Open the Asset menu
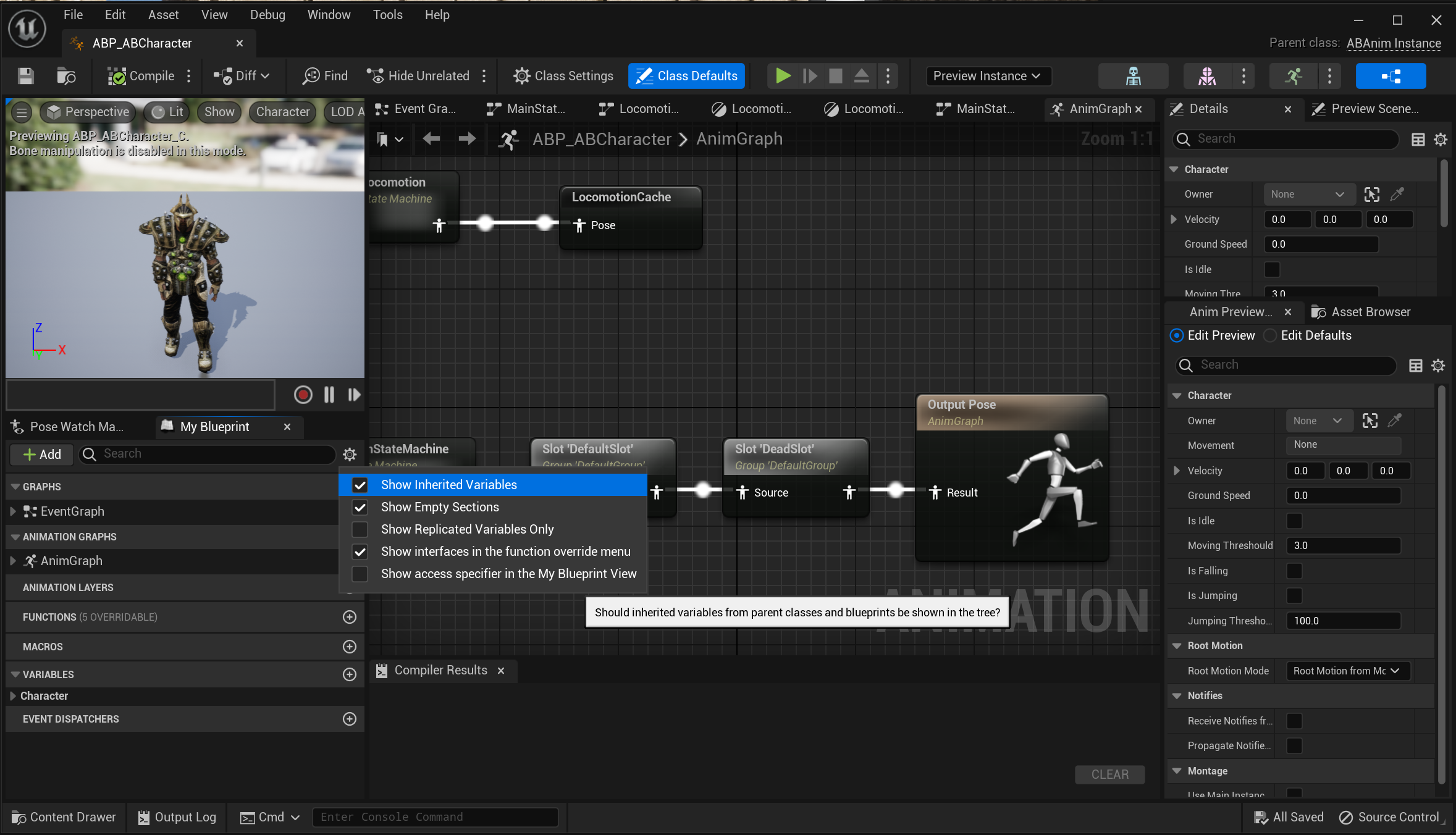 [164, 15]
